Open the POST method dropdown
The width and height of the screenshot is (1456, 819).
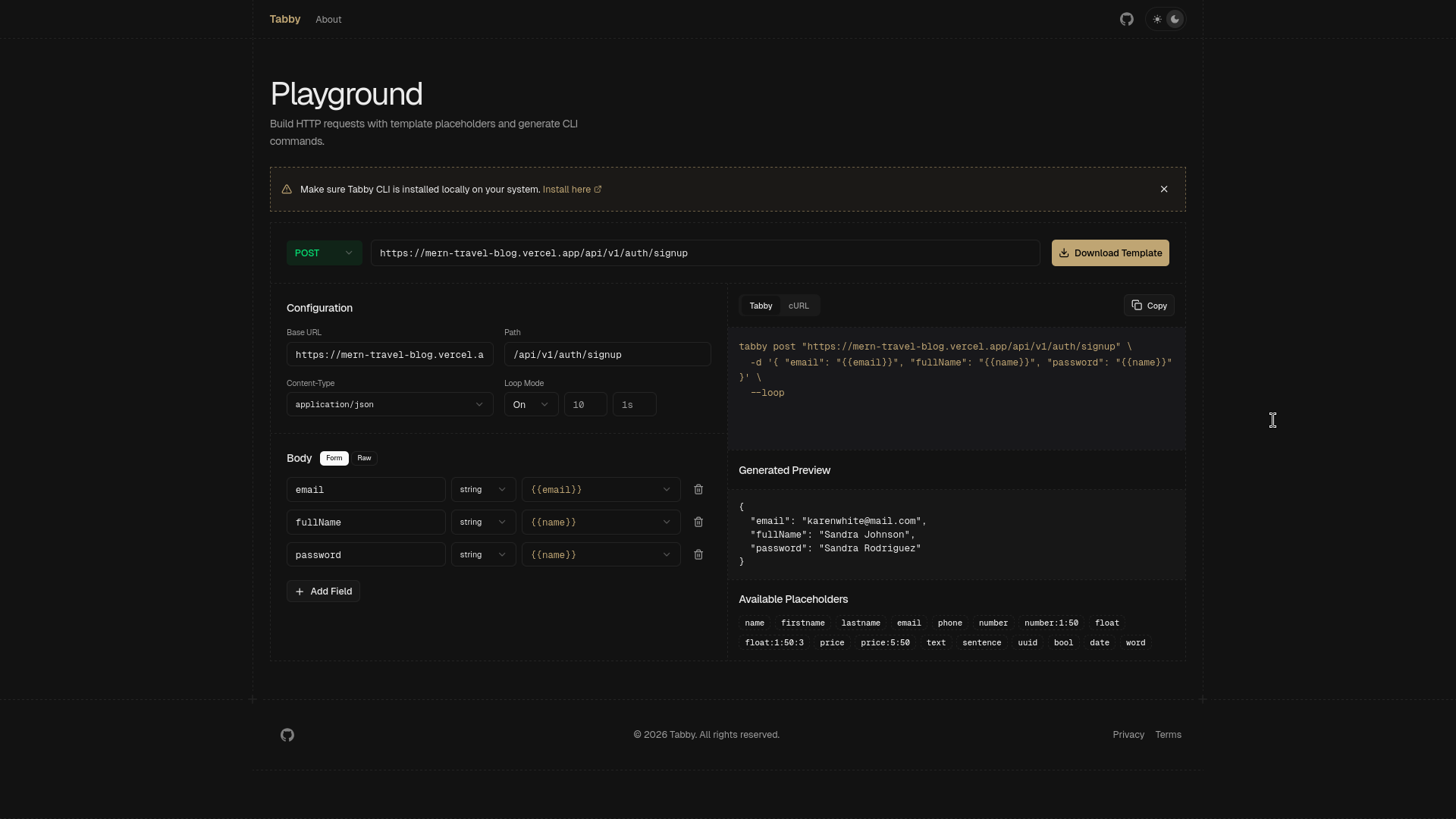pyautogui.click(x=324, y=253)
